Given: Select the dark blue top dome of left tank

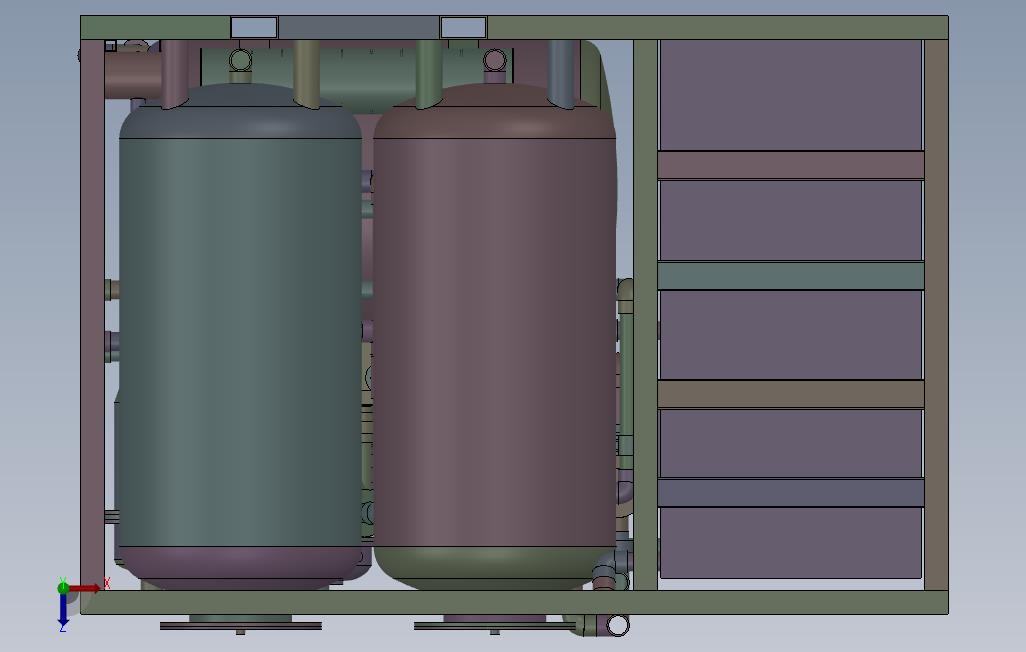Looking at the screenshot, I should pyautogui.click(x=240, y=113).
